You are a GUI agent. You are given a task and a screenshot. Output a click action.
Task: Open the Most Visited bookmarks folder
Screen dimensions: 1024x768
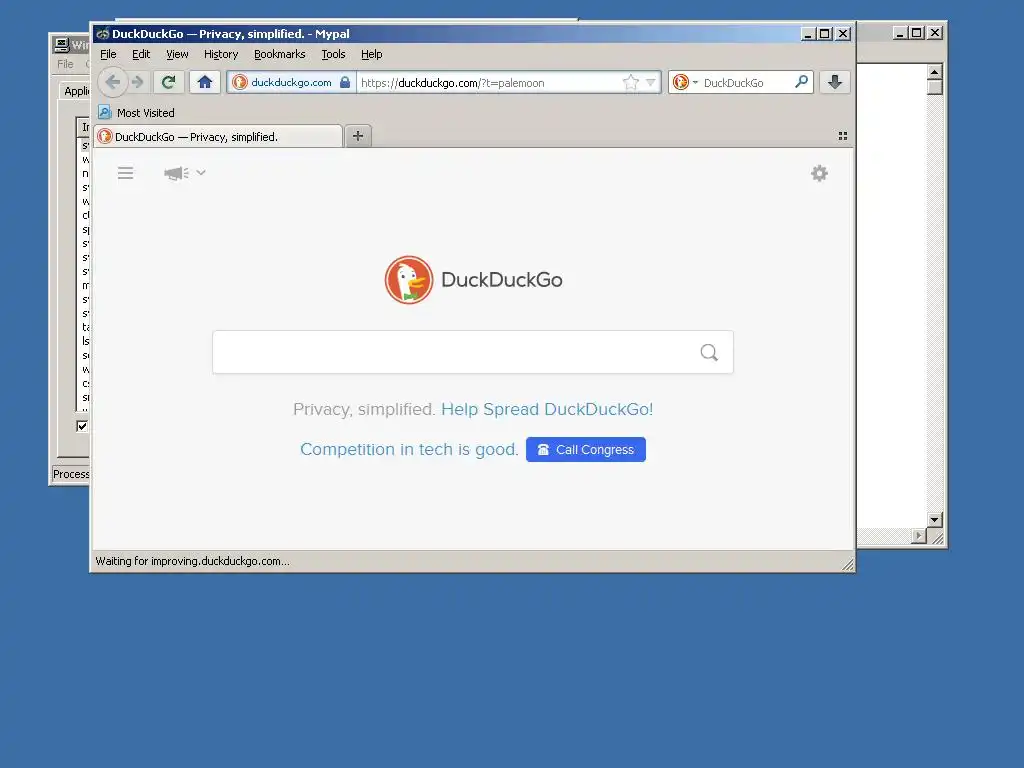[136, 112]
